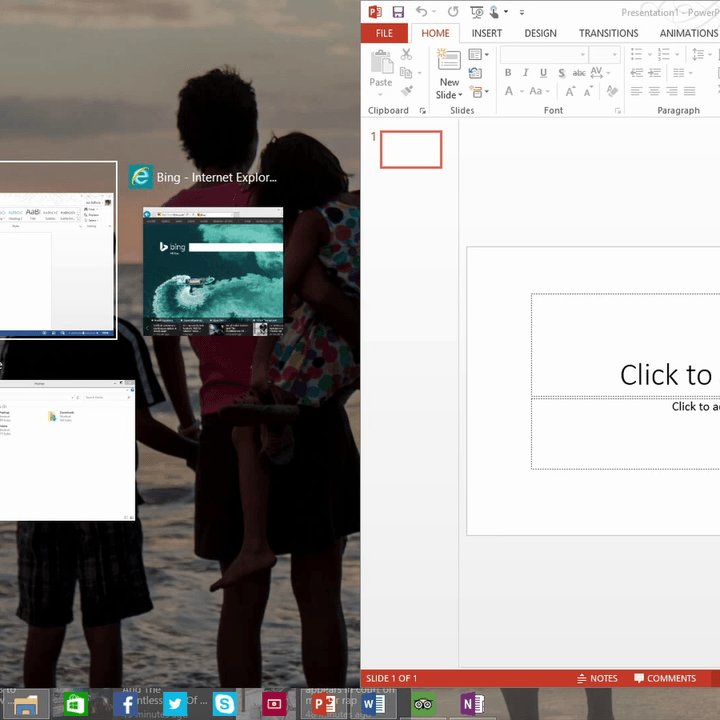This screenshot has height=720, width=720.
Task: Open Font dialog launcher
Action: coord(618,111)
